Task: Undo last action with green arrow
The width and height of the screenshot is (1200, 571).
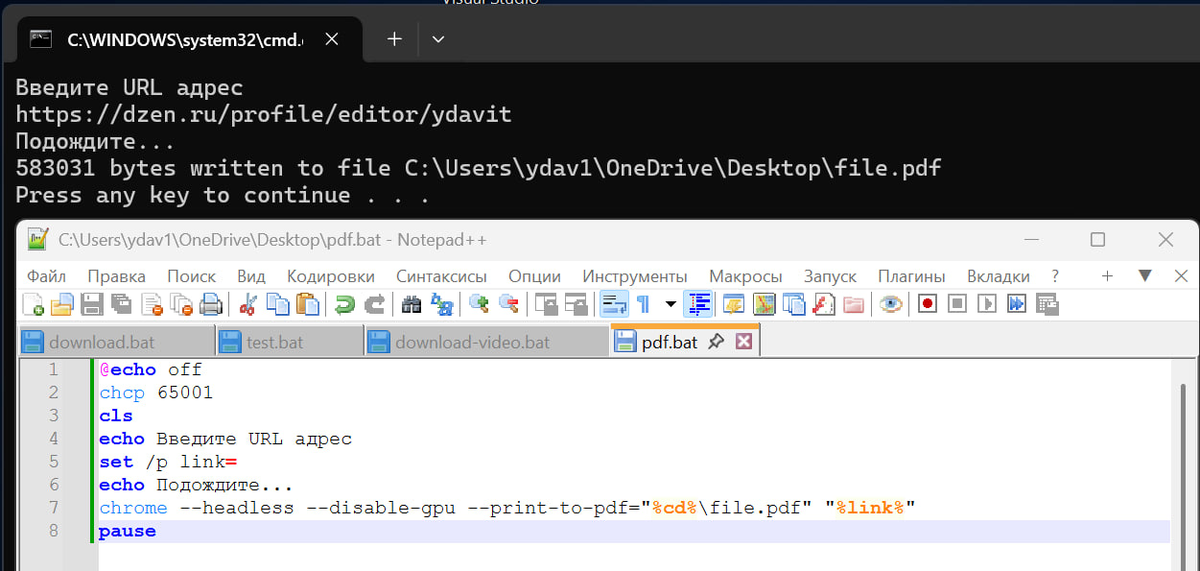Action: click(344, 303)
